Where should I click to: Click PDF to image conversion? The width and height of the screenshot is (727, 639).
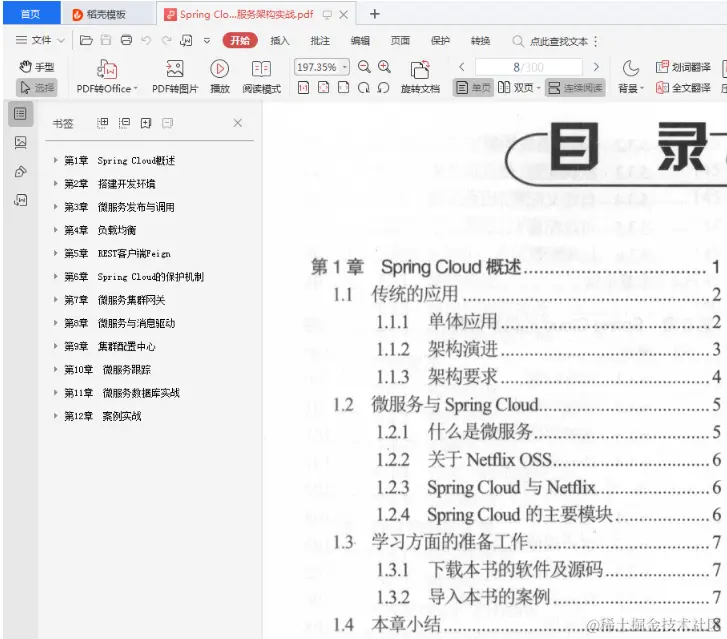click(175, 77)
